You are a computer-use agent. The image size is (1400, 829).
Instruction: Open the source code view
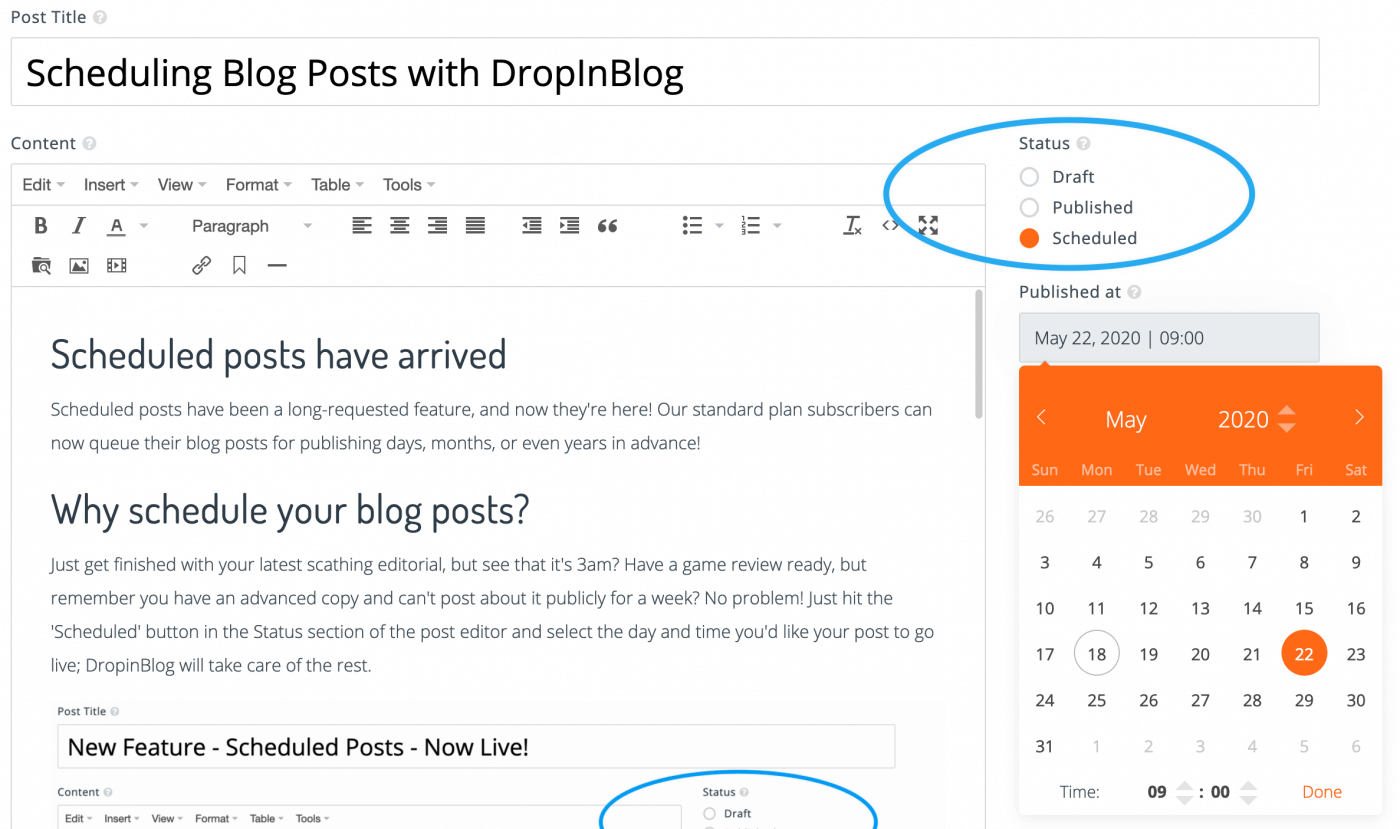(890, 225)
